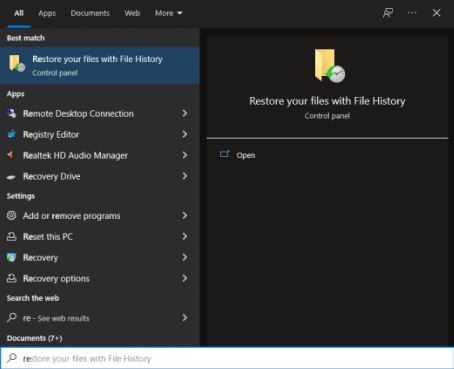Expand the Reset this PC chevron arrow
This screenshot has width=454, height=369.
pyautogui.click(x=185, y=237)
